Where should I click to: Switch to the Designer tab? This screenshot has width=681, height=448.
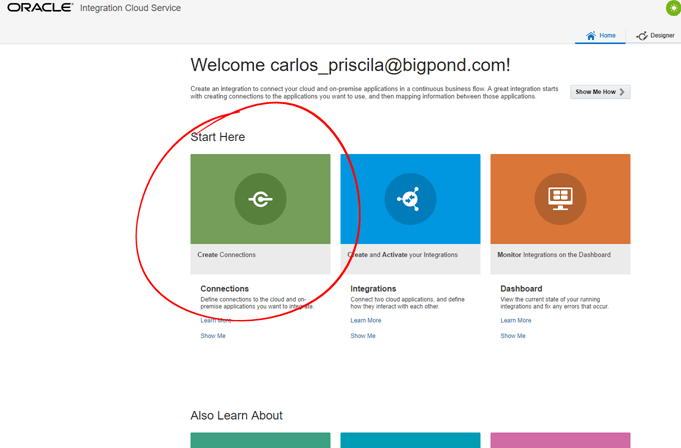pyautogui.click(x=655, y=35)
